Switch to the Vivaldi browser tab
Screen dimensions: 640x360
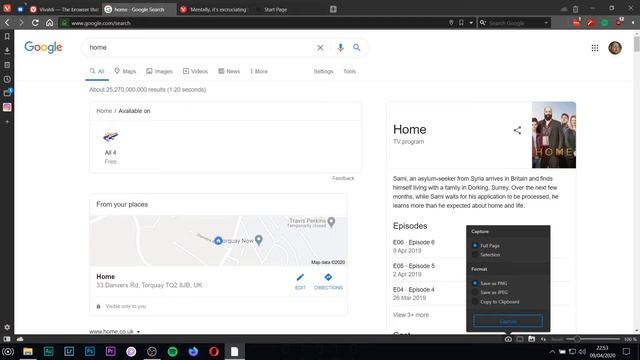(64, 9)
